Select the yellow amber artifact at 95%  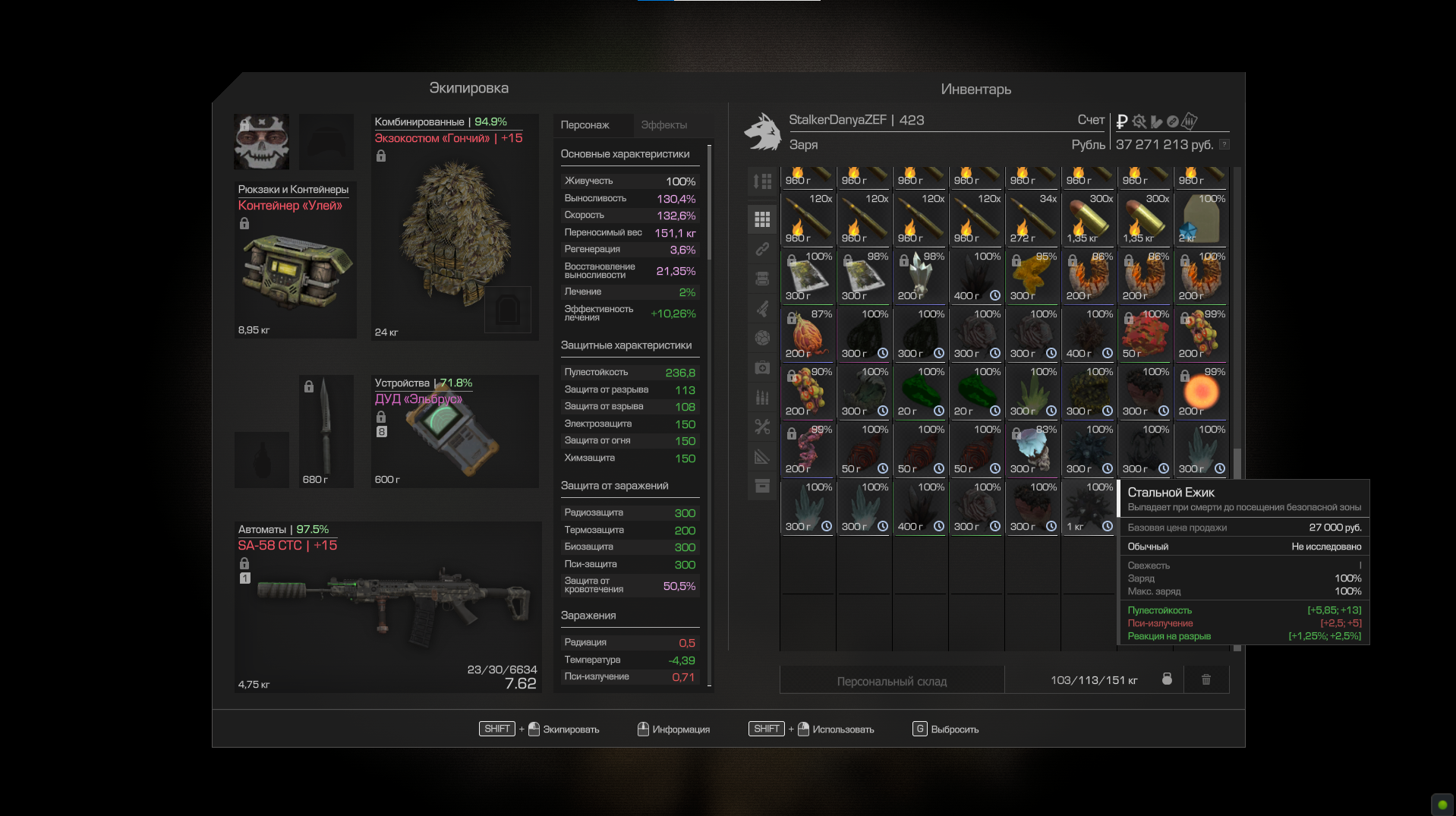[1032, 276]
